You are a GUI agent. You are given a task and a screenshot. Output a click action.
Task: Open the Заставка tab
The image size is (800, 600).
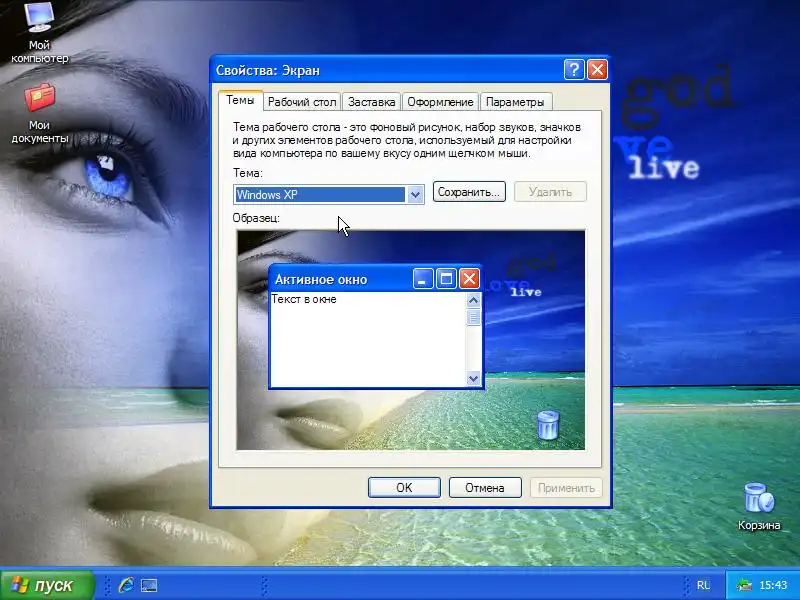[371, 102]
